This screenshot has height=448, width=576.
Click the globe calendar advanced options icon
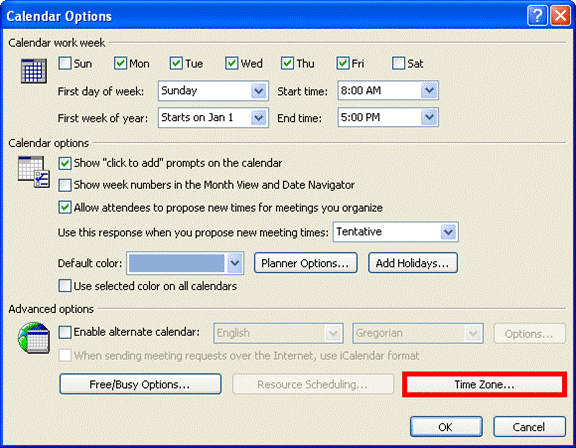click(x=34, y=338)
